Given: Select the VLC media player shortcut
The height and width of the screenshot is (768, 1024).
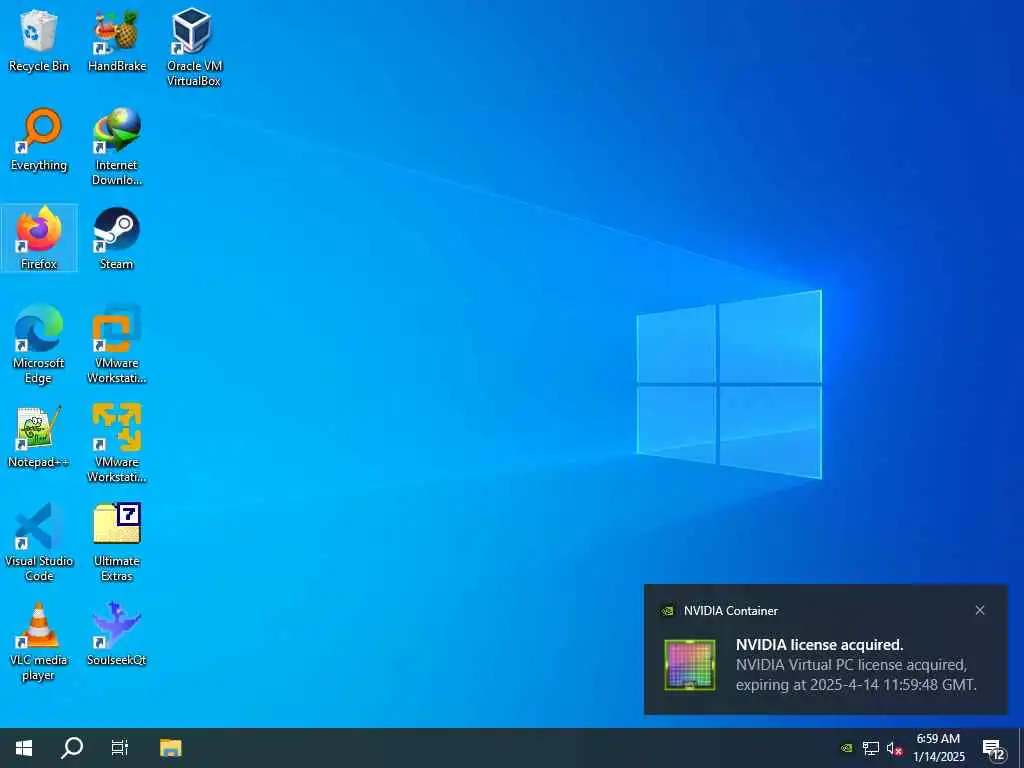Looking at the screenshot, I should (x=39, y=642).
